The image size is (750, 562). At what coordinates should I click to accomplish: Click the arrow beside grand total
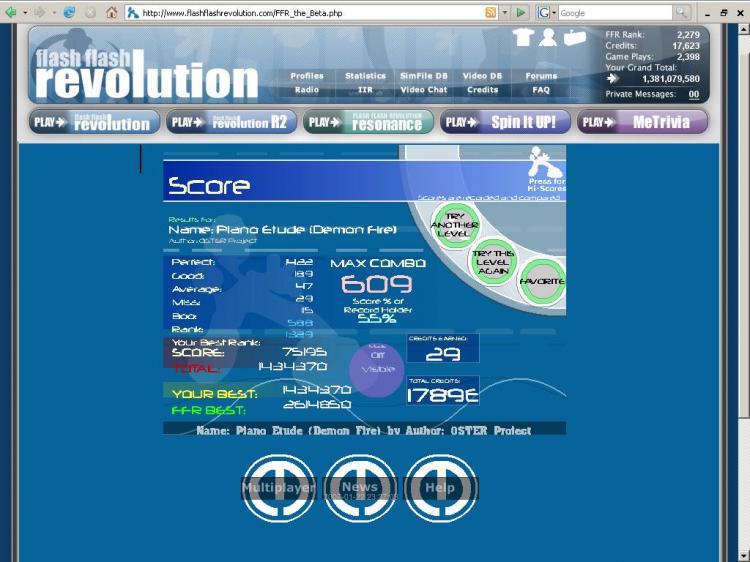click(612, 78)
